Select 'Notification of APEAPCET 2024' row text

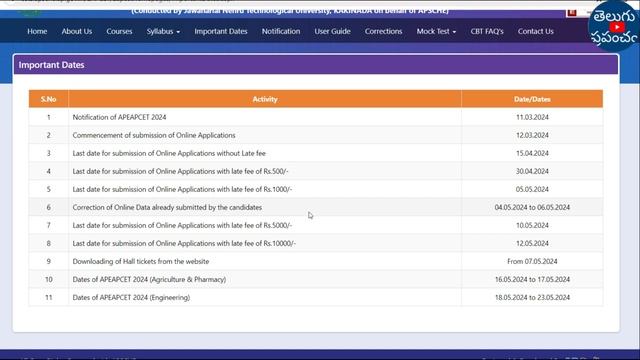119,117
